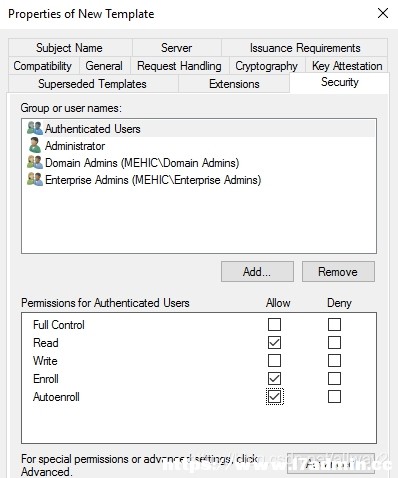Open the Issuance Requirements tab

click(x=305, y=48)
